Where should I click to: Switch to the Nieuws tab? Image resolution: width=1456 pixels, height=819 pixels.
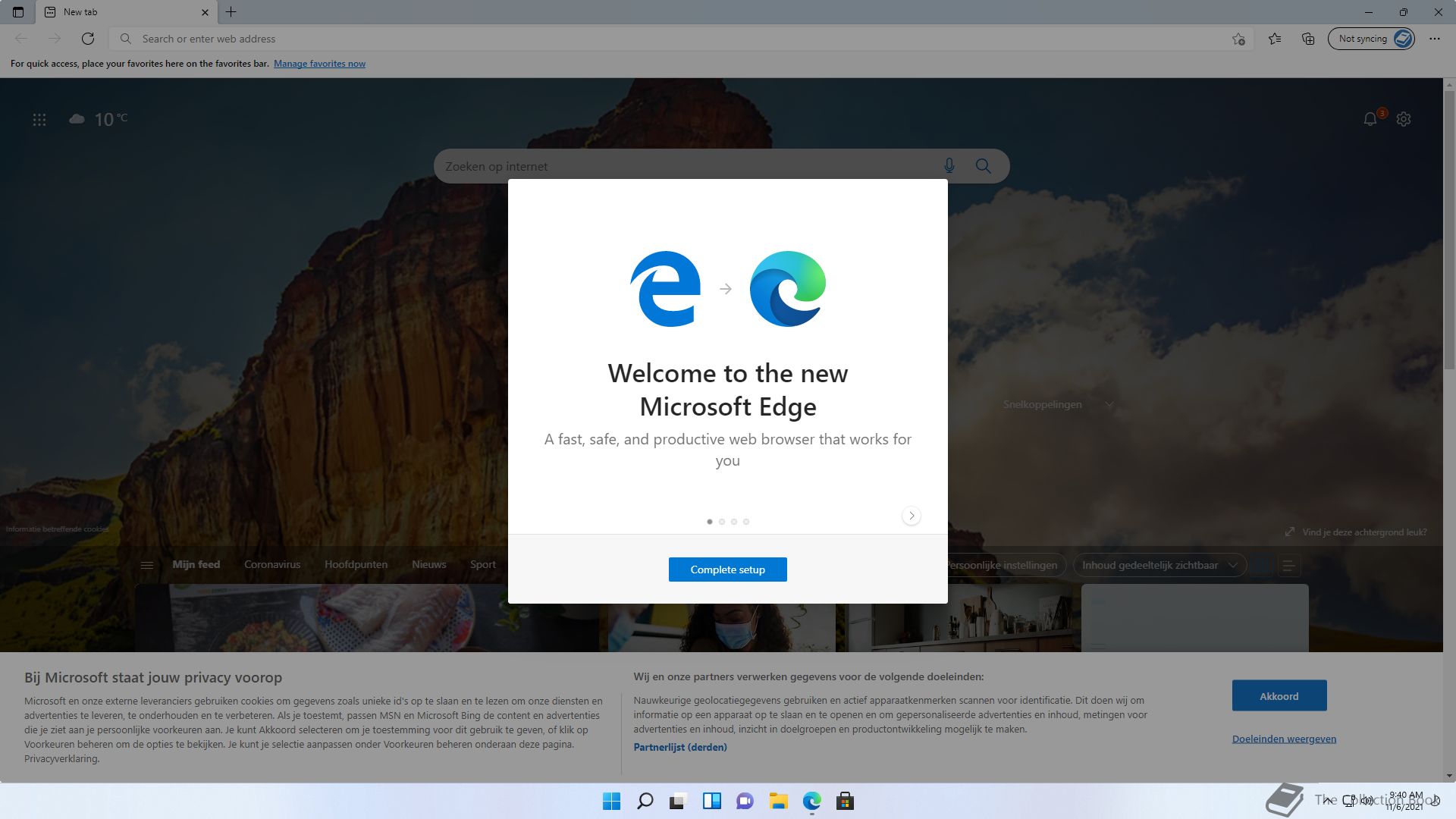point(429,564)
